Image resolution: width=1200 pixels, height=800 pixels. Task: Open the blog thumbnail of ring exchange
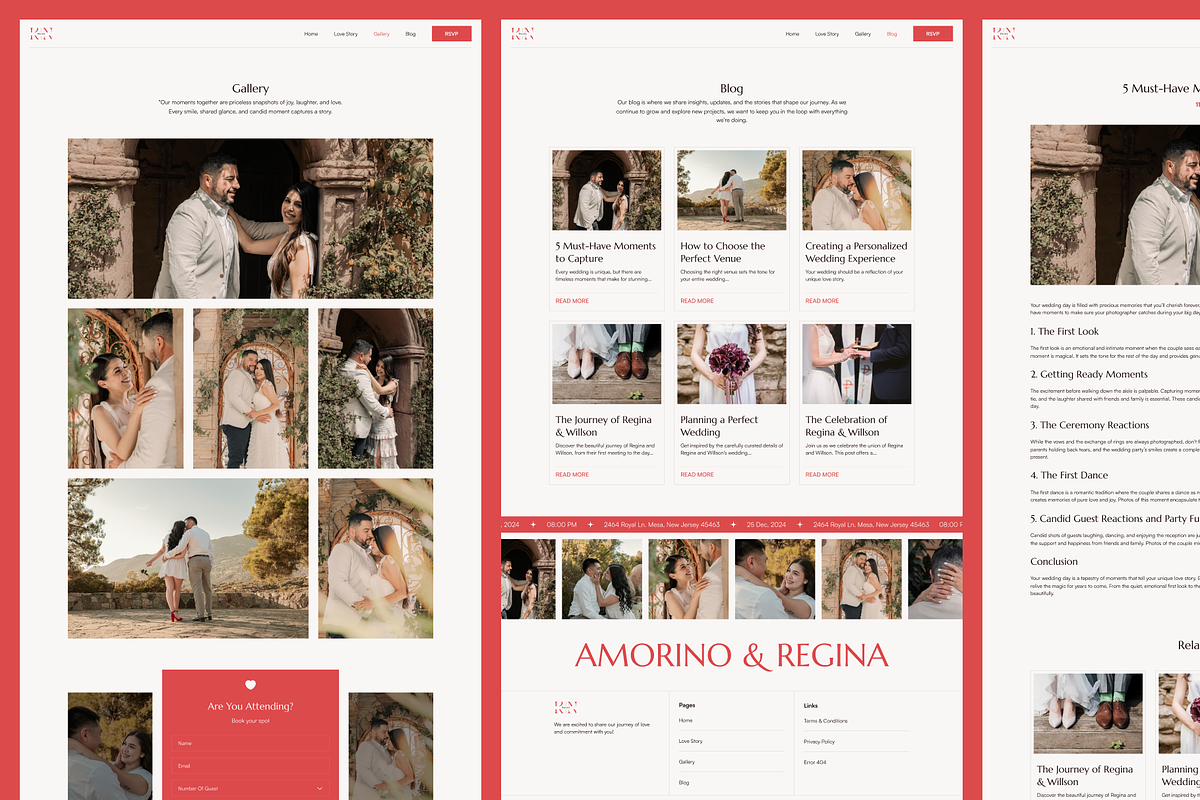(x=857, y=364)
